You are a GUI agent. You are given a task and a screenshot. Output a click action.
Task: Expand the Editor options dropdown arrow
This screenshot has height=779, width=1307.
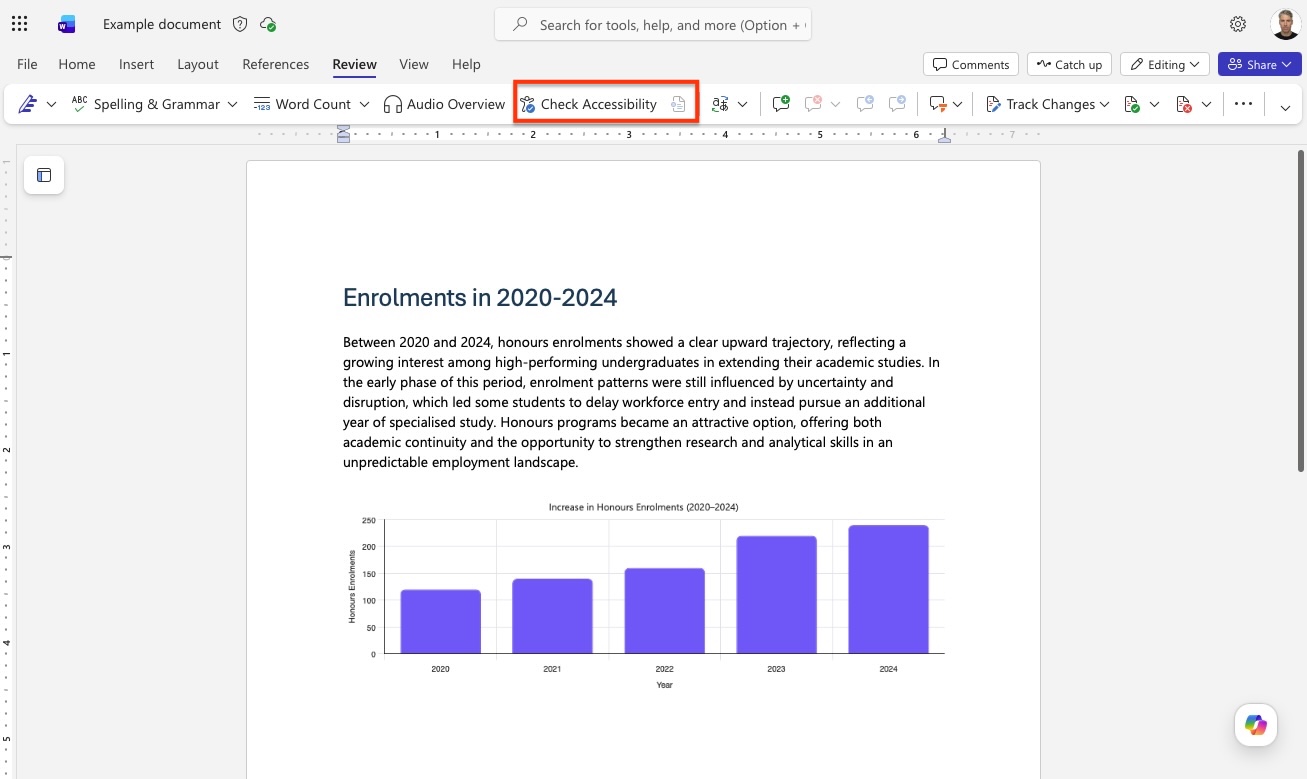tap(51, 104)
